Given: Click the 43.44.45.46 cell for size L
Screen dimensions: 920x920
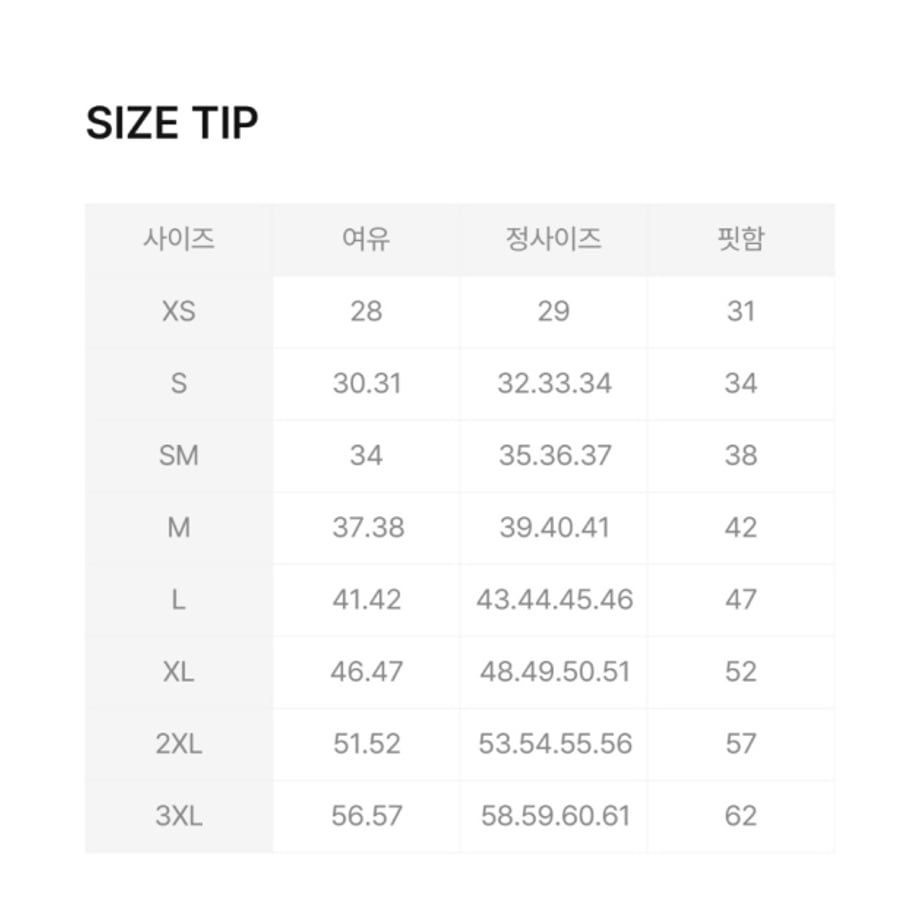Looking at the screenshot, I should coord(554,600).
